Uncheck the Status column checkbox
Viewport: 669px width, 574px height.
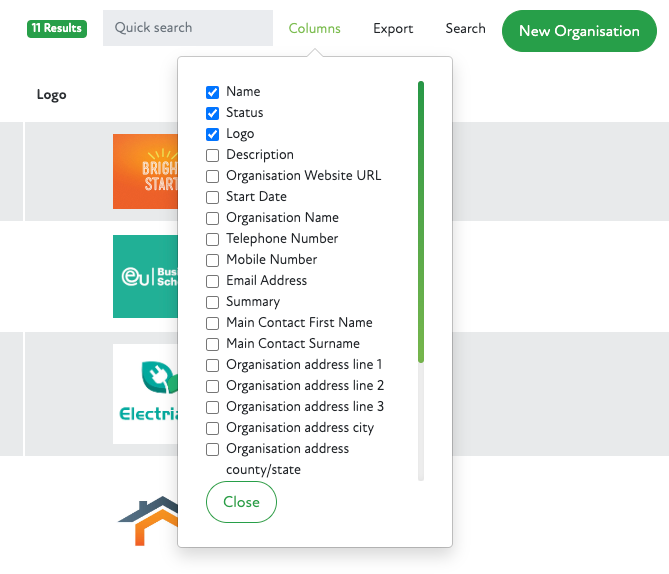(x=213, y=113)
